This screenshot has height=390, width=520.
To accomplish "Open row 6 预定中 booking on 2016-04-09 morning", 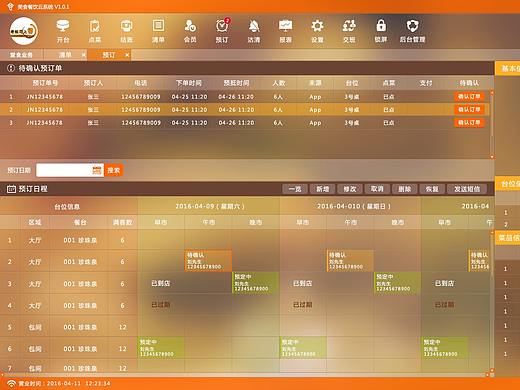I will click(x=161, y=348).
